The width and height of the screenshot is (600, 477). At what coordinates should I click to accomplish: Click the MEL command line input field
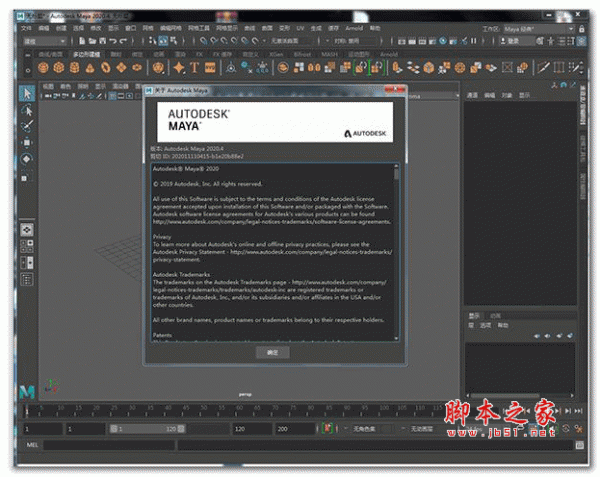click(x=109, y=445)
